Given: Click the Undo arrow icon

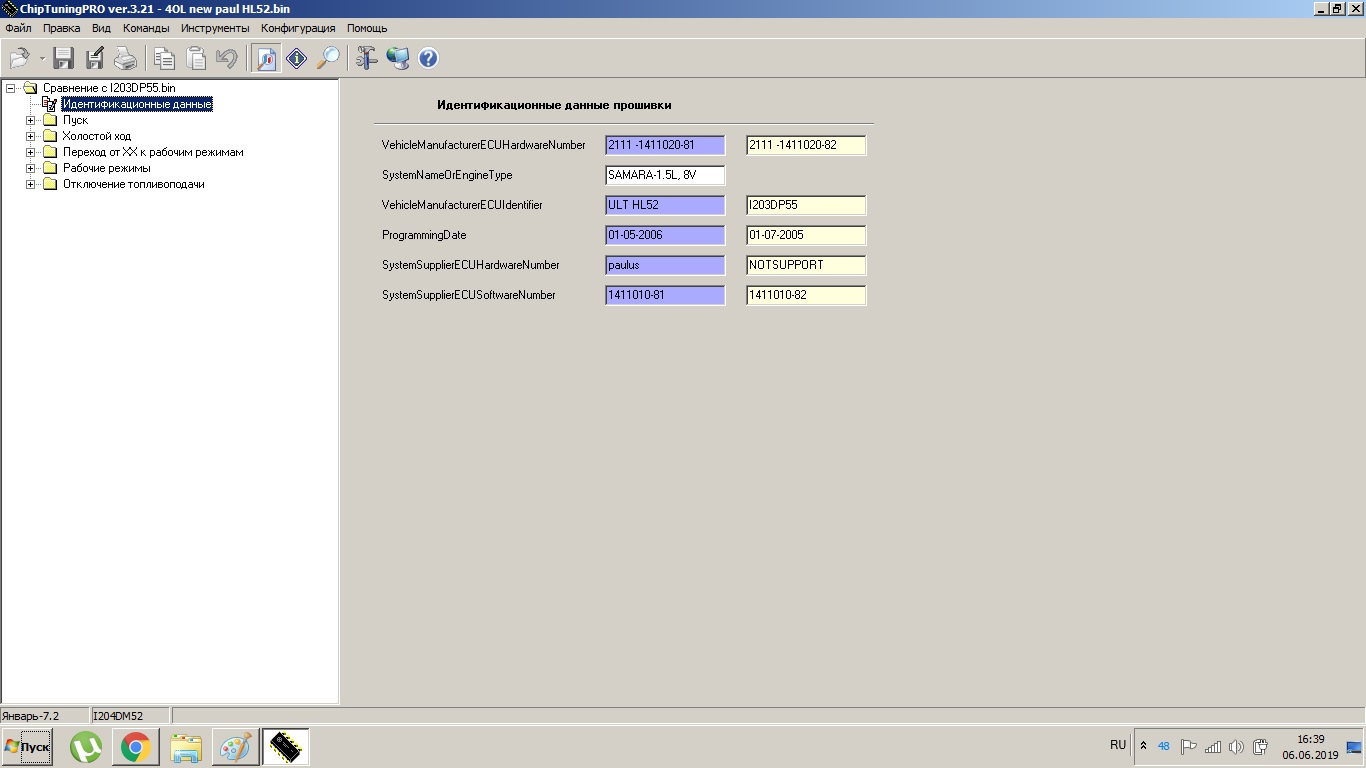Looking at the screenshot, I should pos(227,58).
